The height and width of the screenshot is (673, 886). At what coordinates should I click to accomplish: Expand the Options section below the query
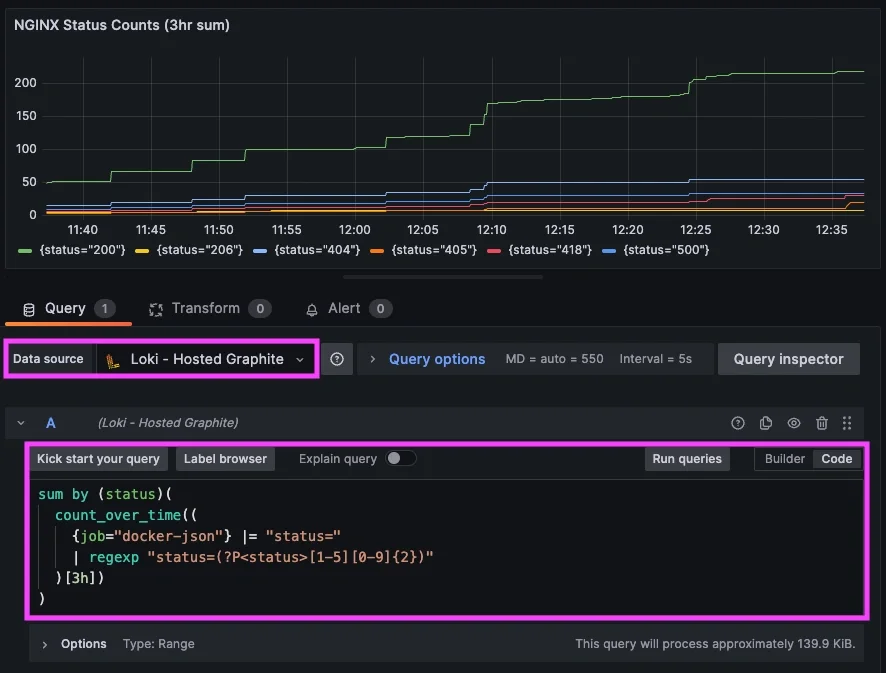coord(45,644)
